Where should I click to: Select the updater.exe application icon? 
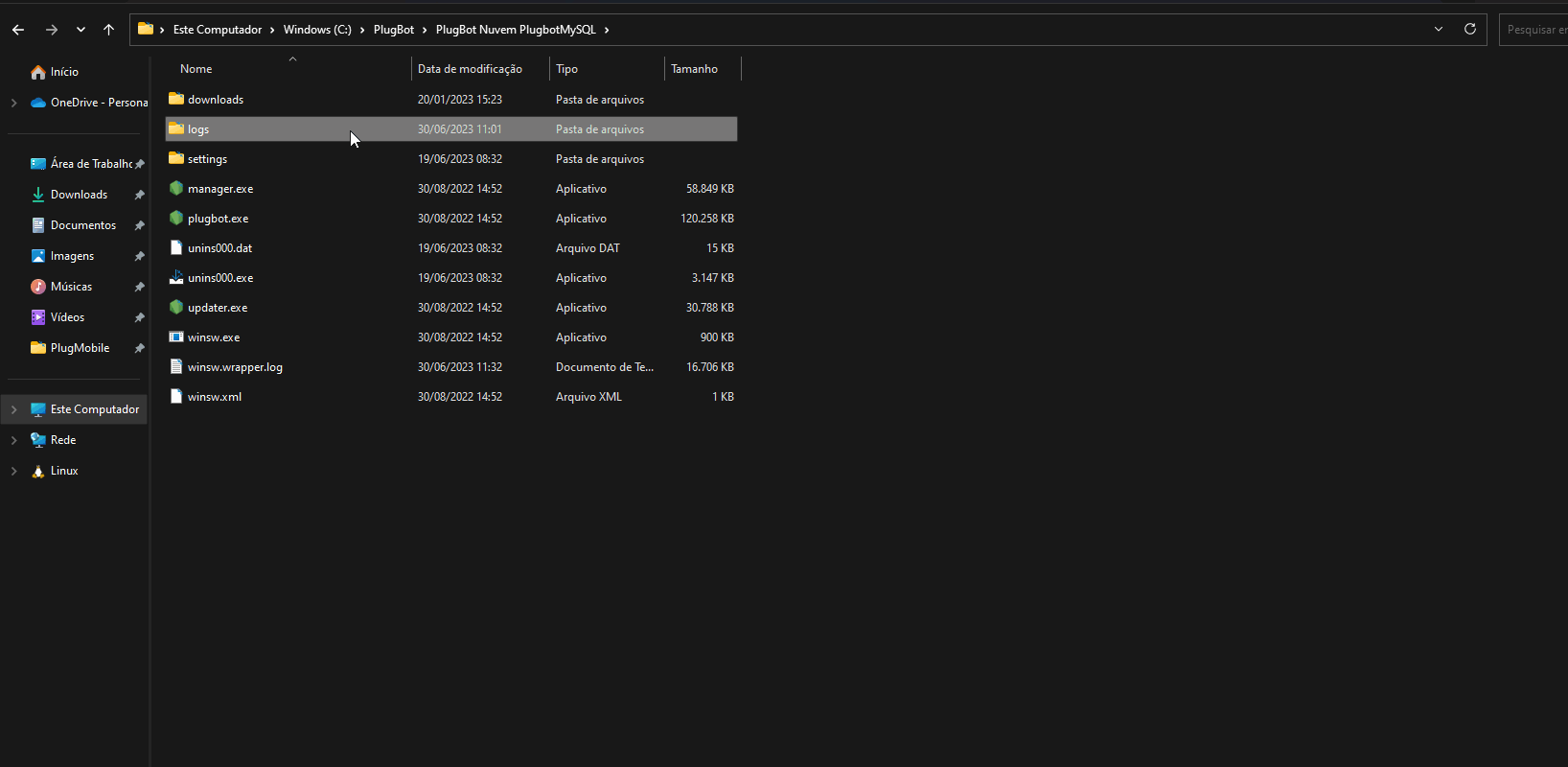tap(176, 307)
